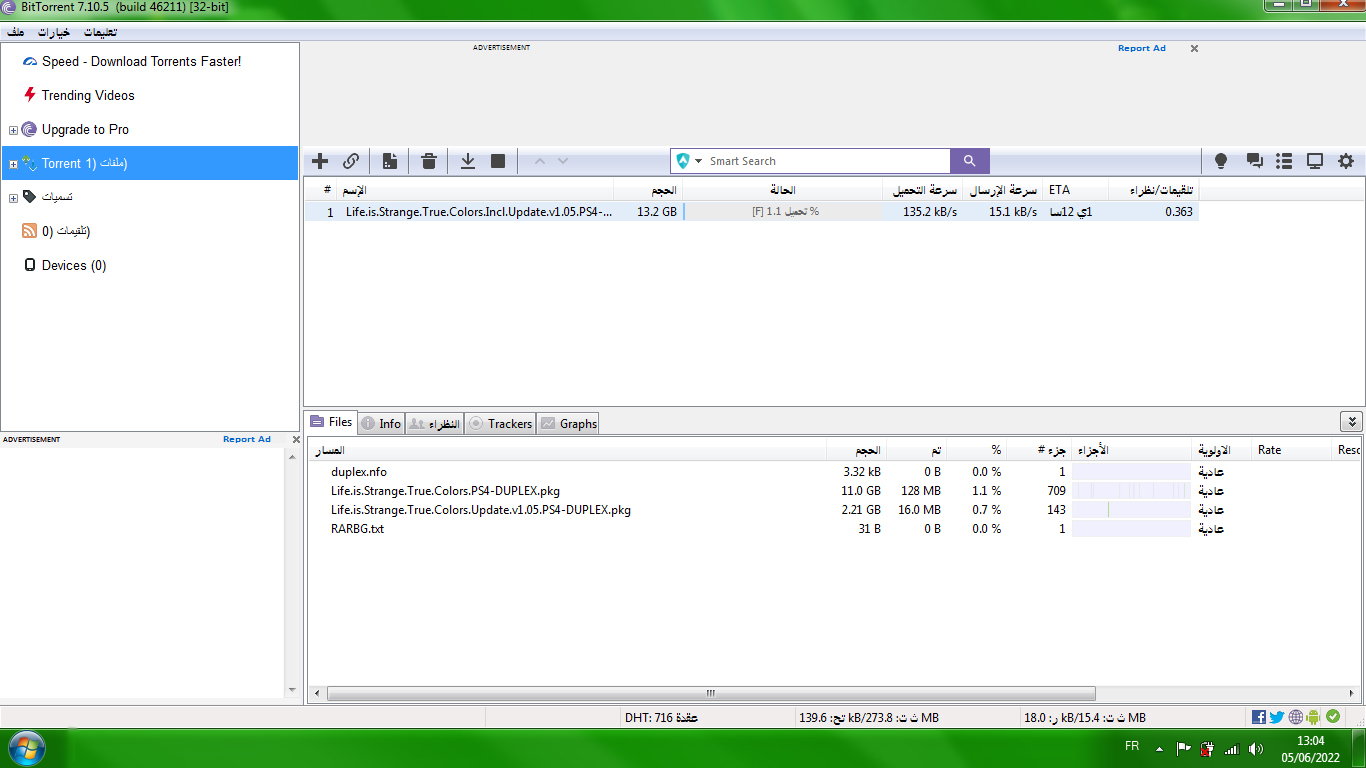Image resolution: width=1366 pixels, height=768 pixels.
Task: Click the Create New Torrent icon
Action: (390, 161)
